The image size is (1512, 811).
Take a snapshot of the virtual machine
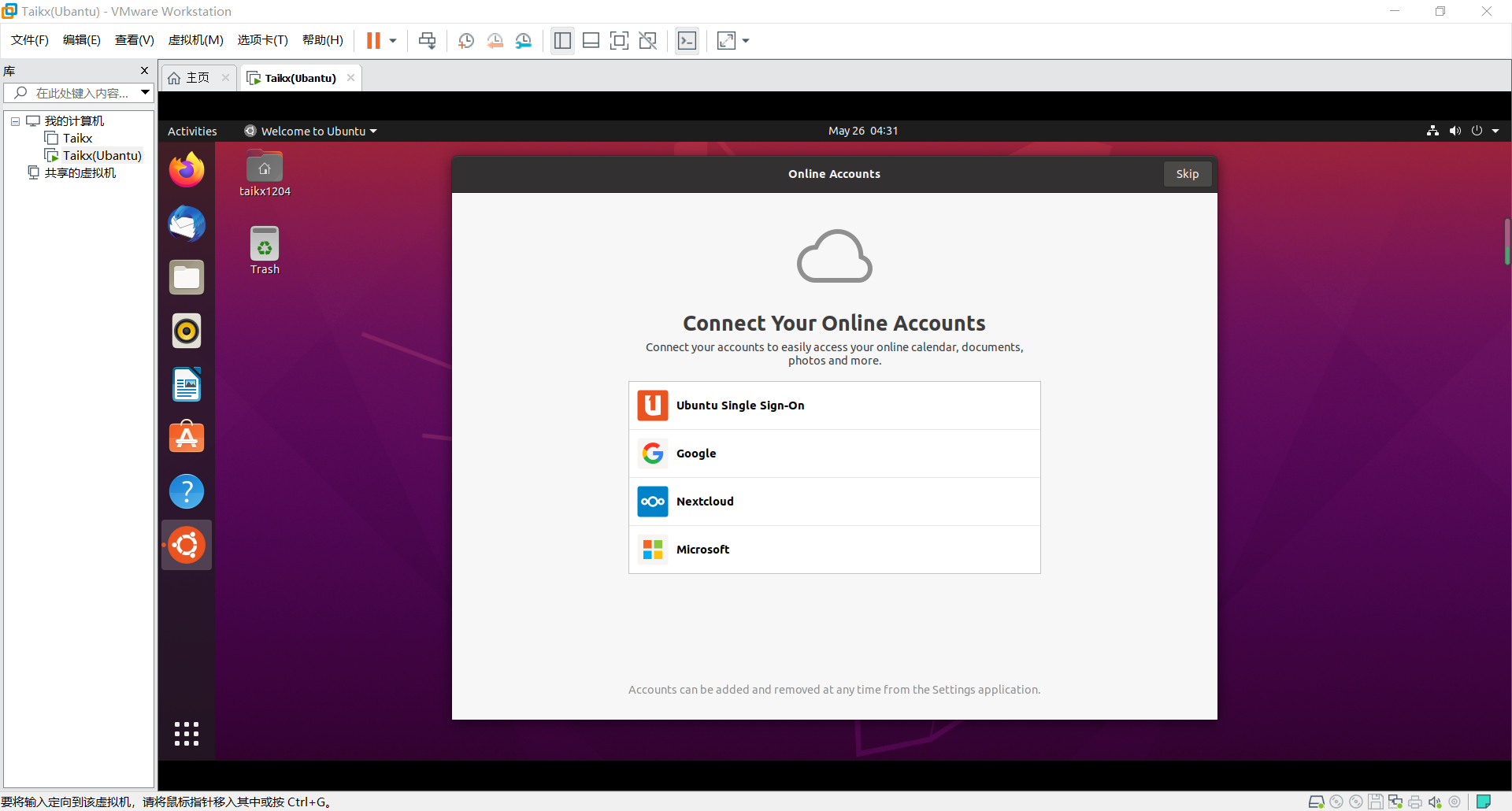click(465, 40)
